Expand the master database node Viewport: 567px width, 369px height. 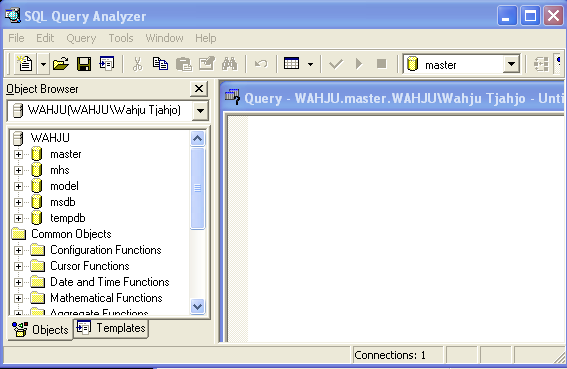tap(18, 154)
